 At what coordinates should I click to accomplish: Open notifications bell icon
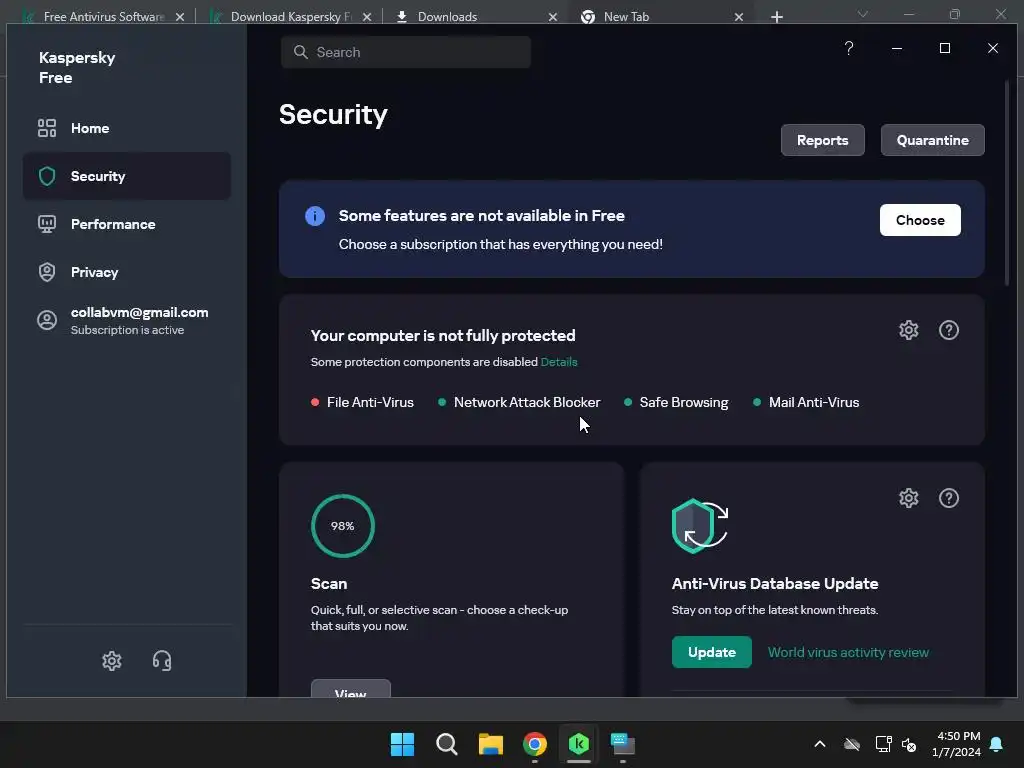[x=997, y=744]
